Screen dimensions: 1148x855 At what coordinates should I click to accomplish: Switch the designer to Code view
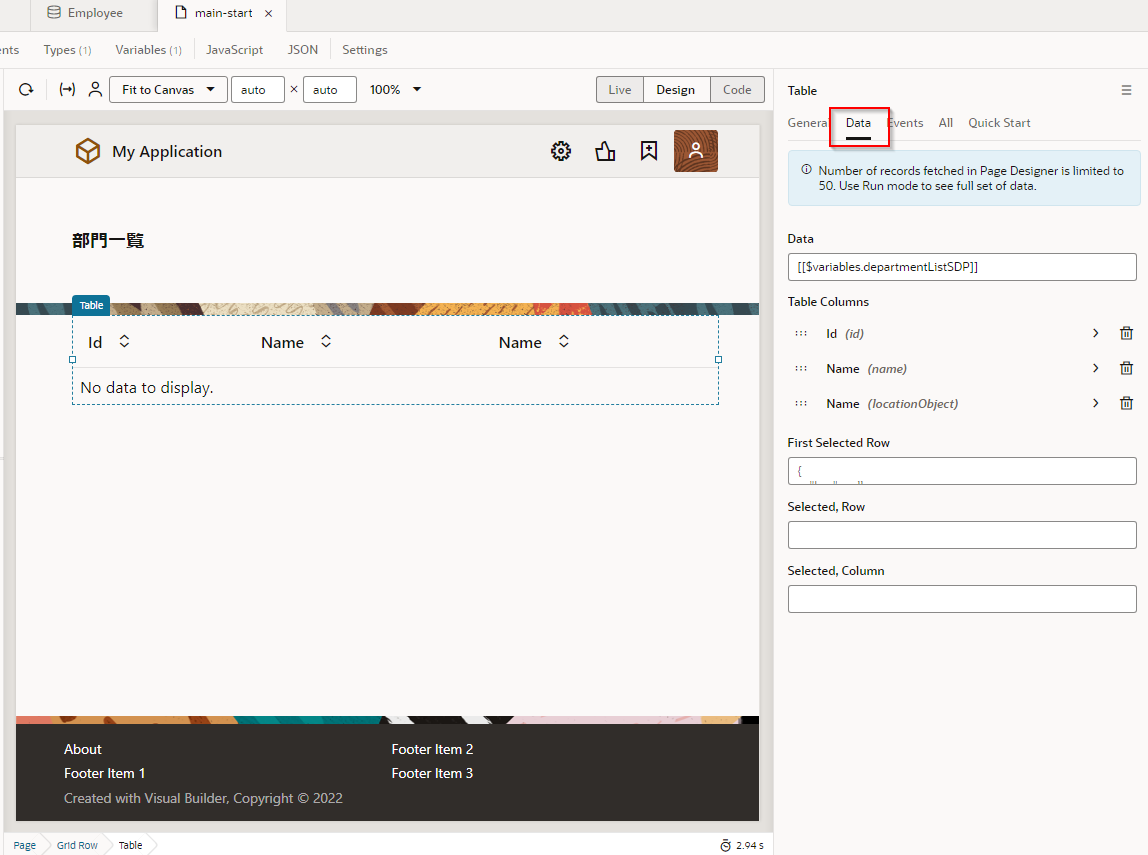[737, 90]
